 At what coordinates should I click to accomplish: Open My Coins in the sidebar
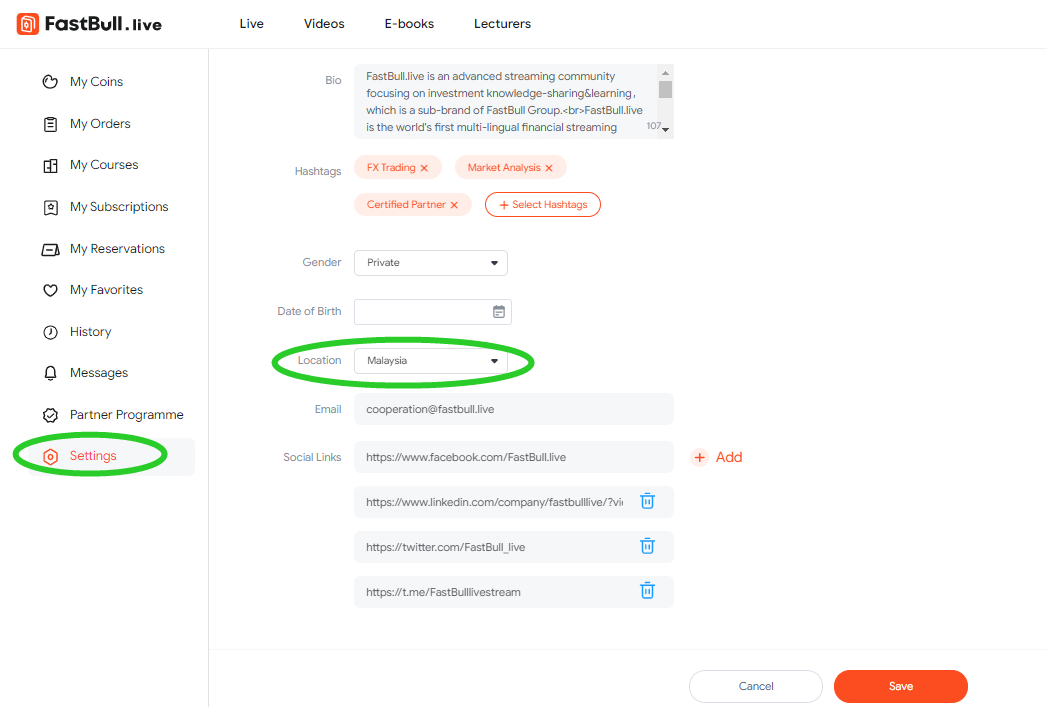97,82
